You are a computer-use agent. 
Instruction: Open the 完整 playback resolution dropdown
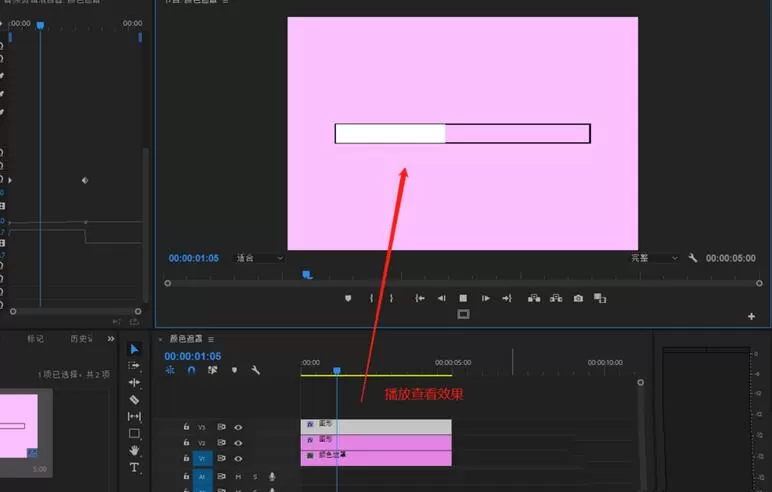655,258
